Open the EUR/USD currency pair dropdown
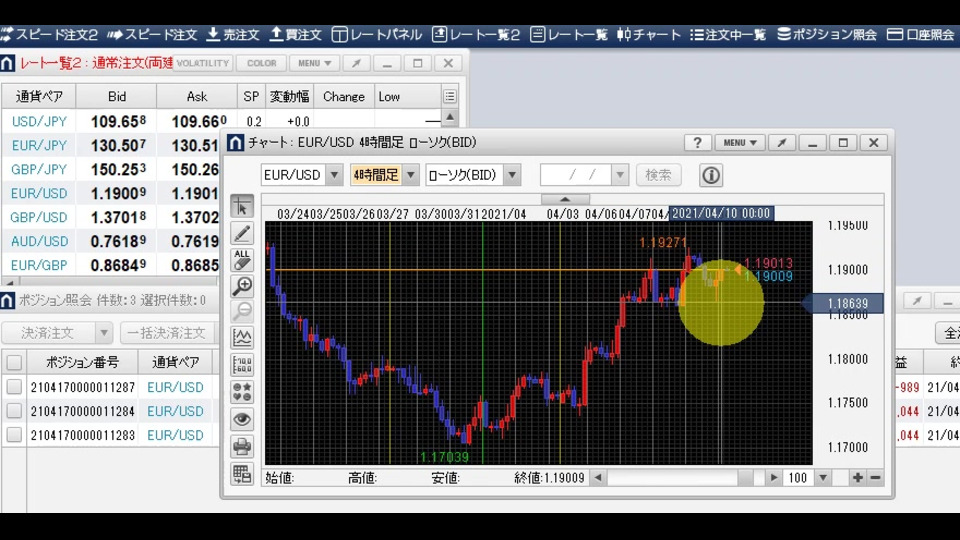This screenshot has height=540, width=960. click(x=334, y=175)
